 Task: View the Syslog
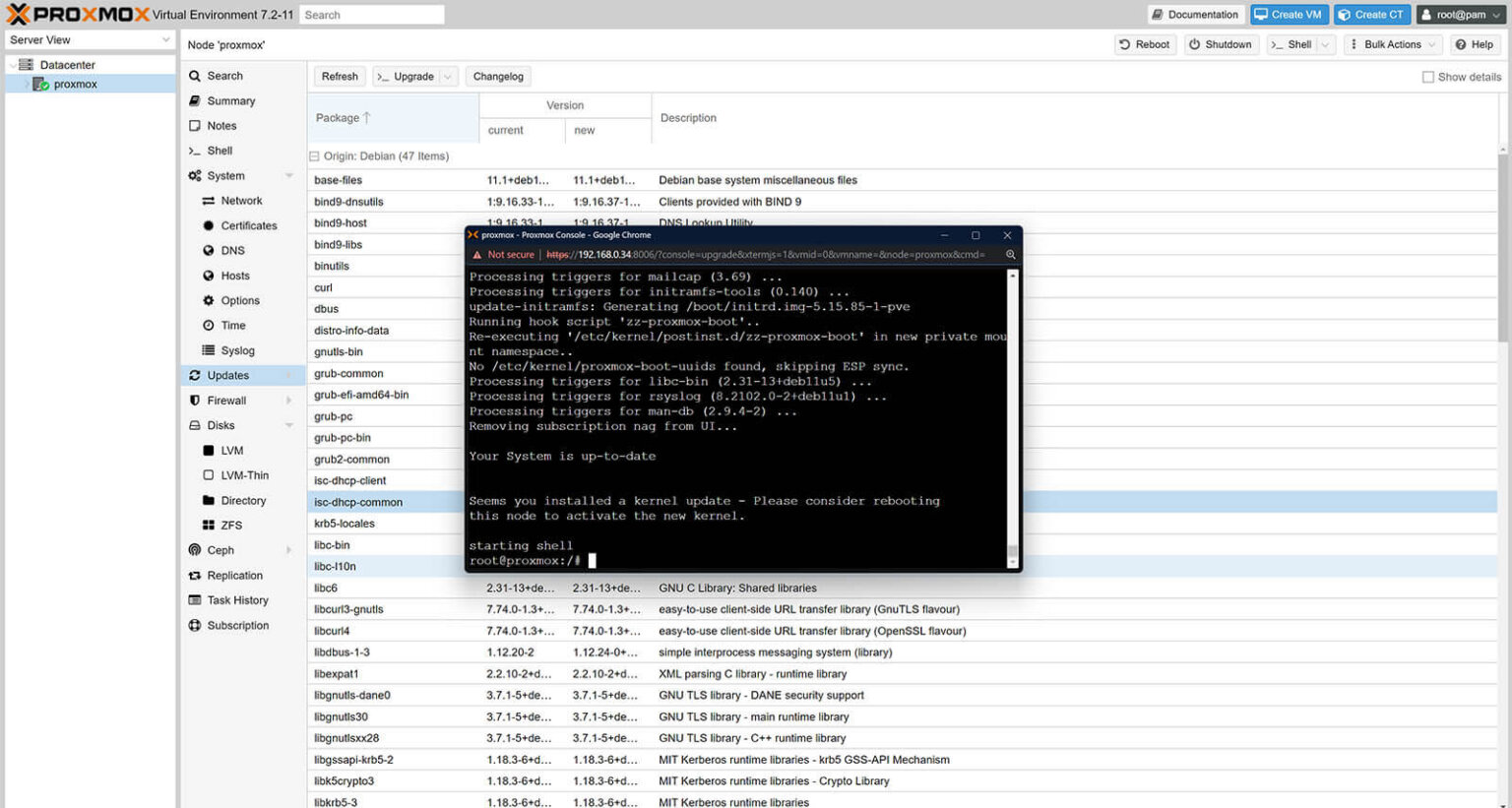click(x=234, y=349)
